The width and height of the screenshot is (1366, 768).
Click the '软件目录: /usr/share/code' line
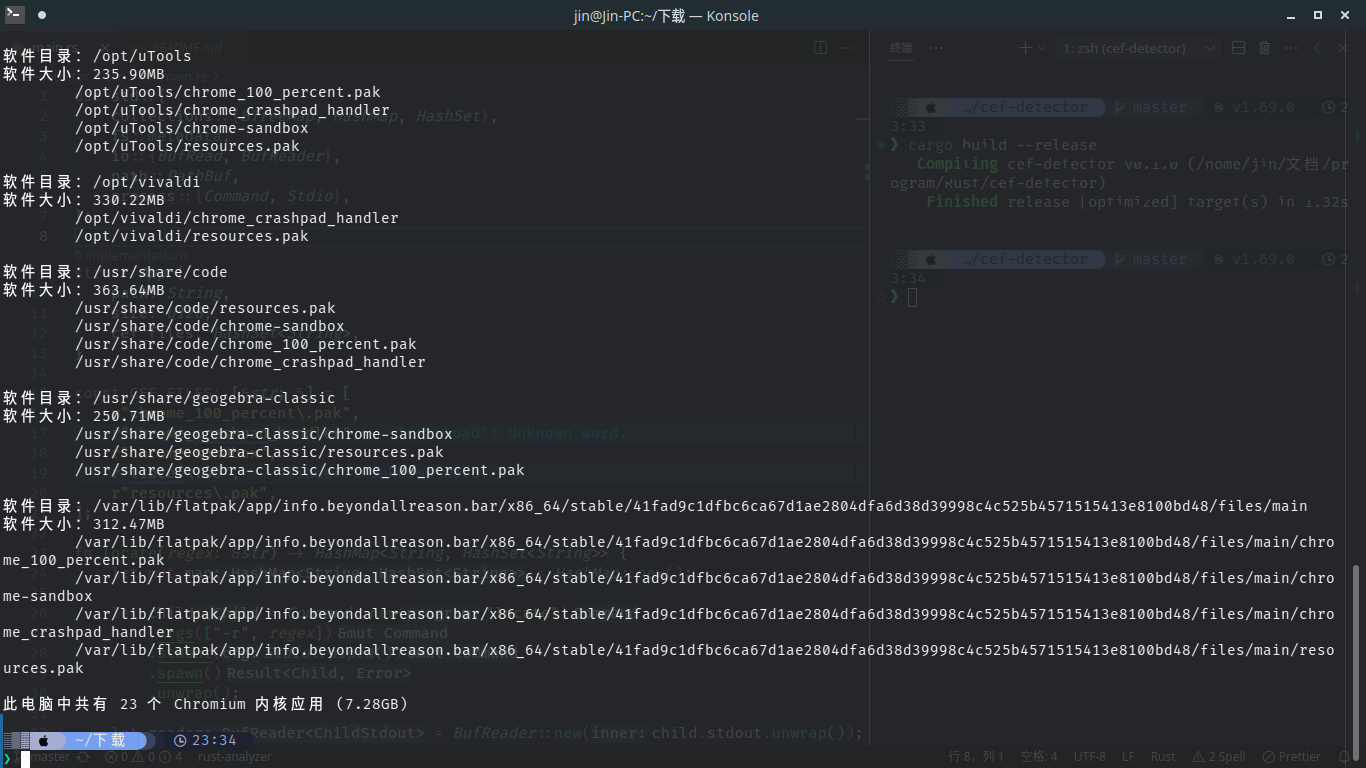pyautogui.click(x=115, y=272)
